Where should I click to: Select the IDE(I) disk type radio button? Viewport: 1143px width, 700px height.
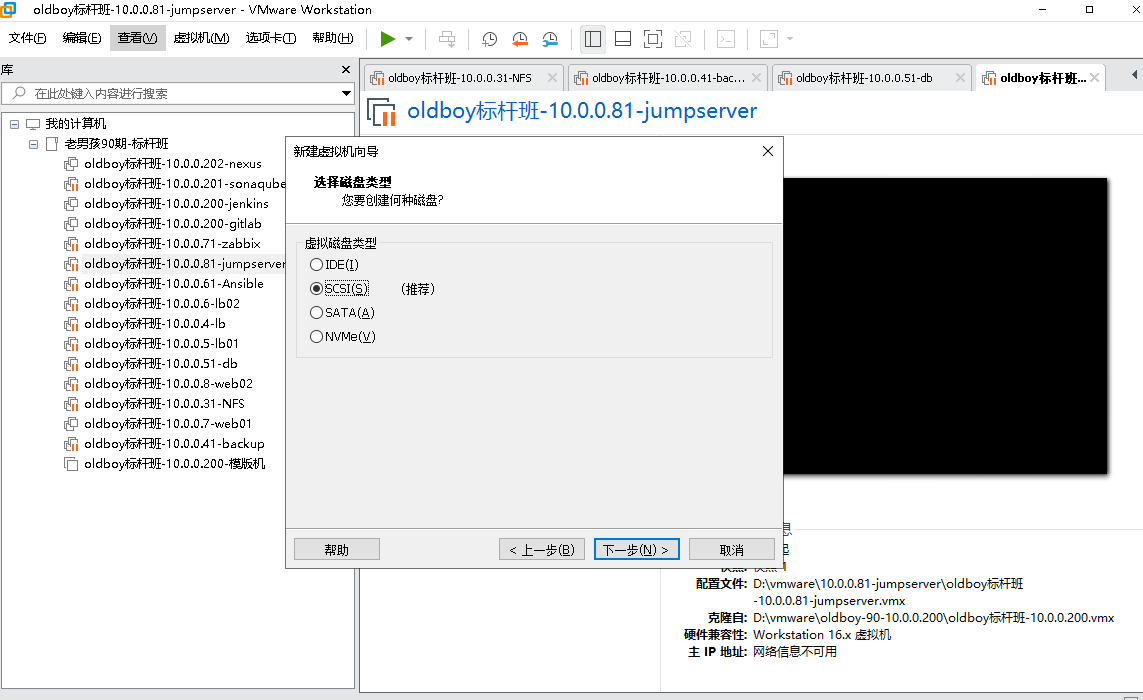tap(316, 265)
